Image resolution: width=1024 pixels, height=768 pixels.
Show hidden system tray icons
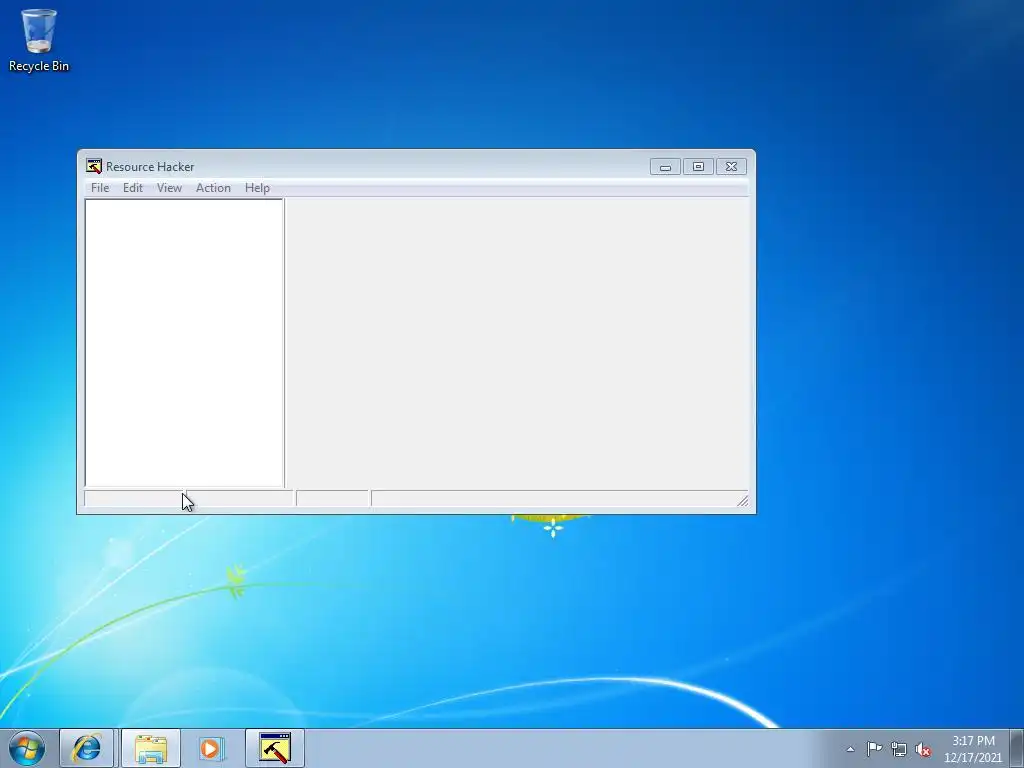click(x=850, y=749)
